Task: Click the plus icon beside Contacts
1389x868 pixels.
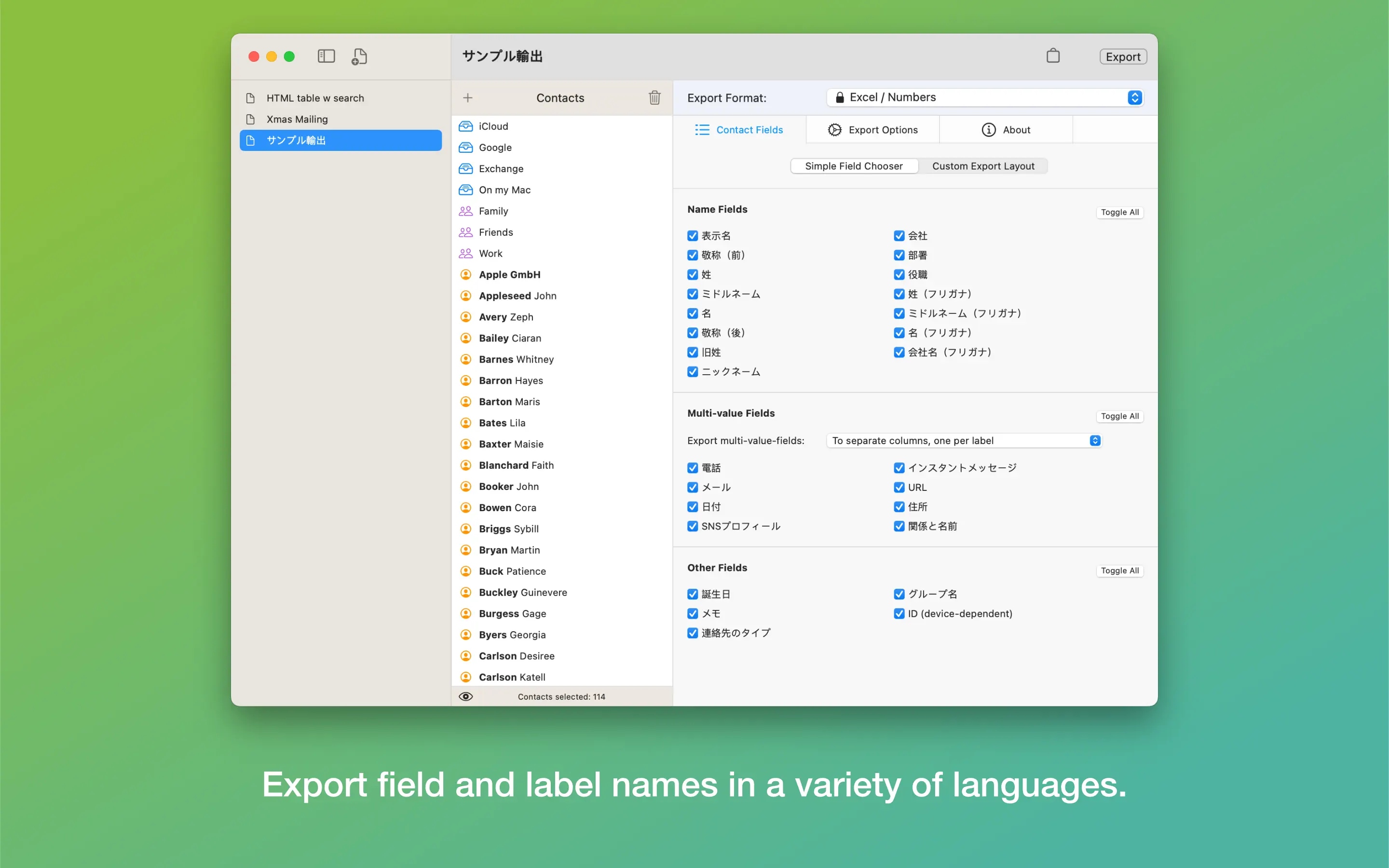Action: 468,97
